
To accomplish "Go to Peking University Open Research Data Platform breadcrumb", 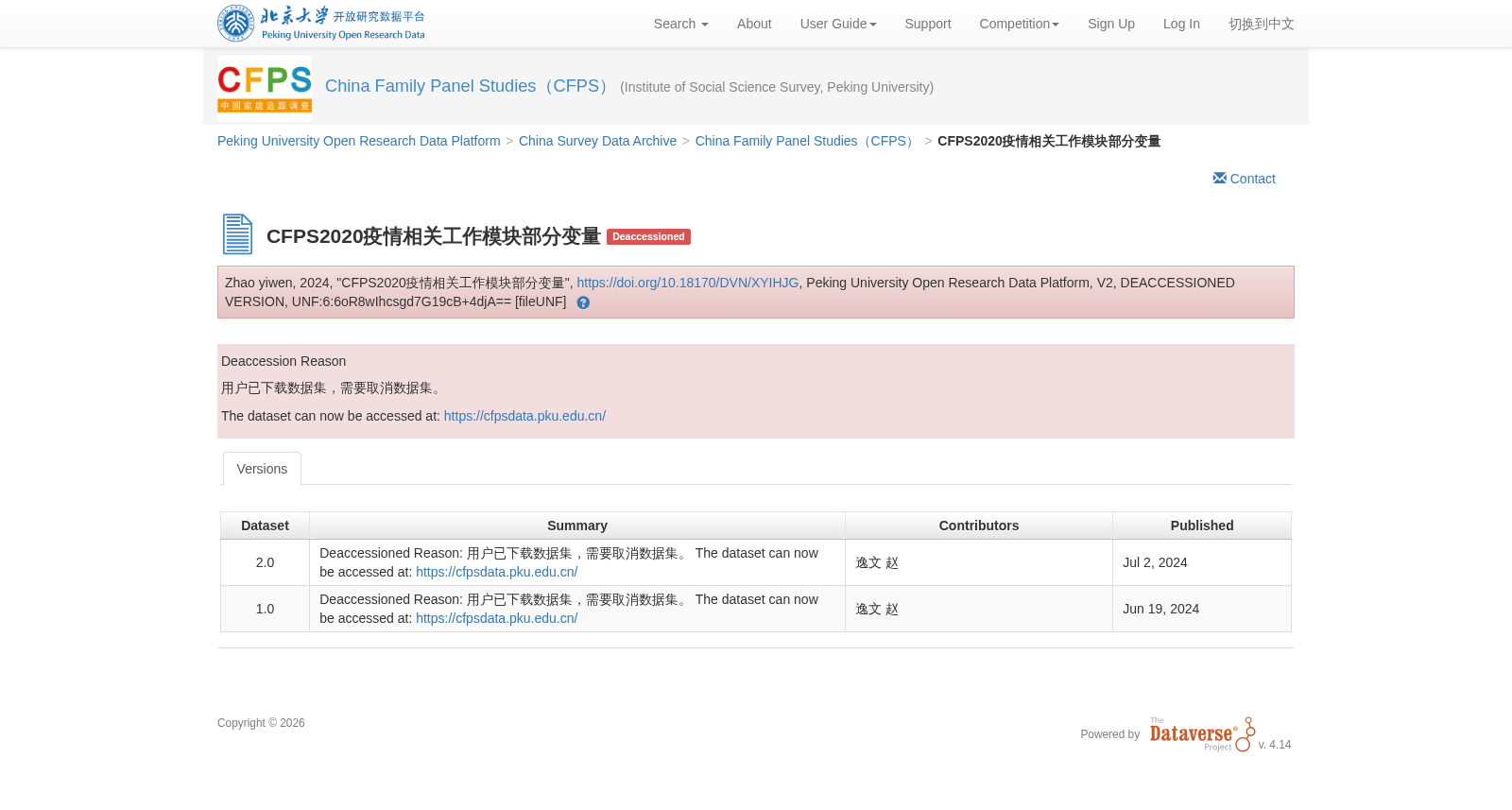I will pyautogui.click(x=359, y=141).
